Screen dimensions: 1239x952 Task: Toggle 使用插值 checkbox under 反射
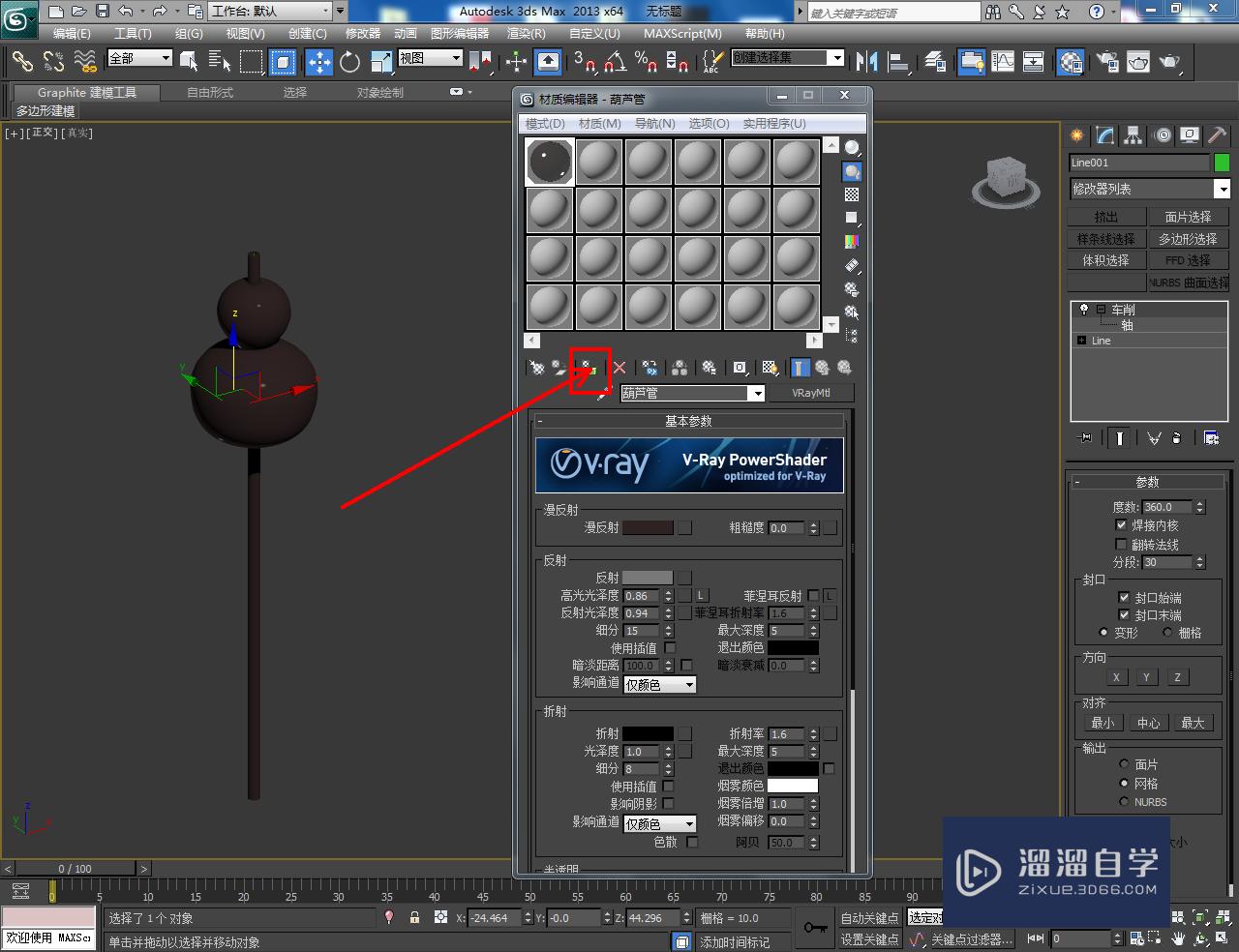(670, 647)
